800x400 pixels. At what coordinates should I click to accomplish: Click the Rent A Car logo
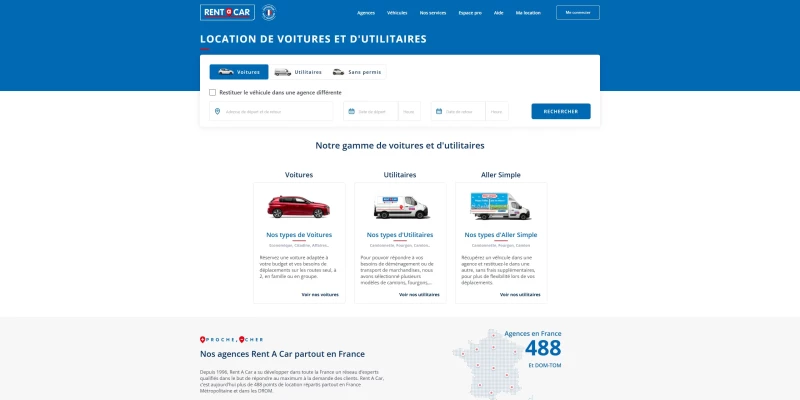tap(227, 12)
